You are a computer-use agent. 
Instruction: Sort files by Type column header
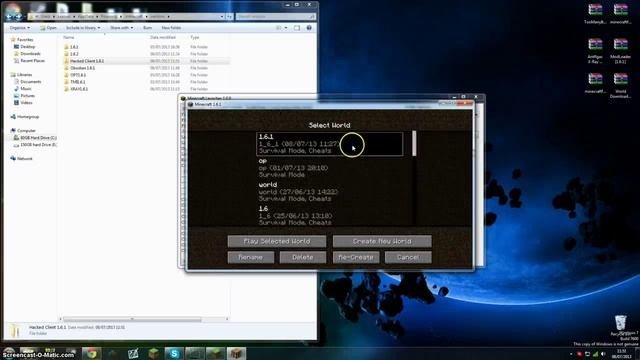pos(195,37)
